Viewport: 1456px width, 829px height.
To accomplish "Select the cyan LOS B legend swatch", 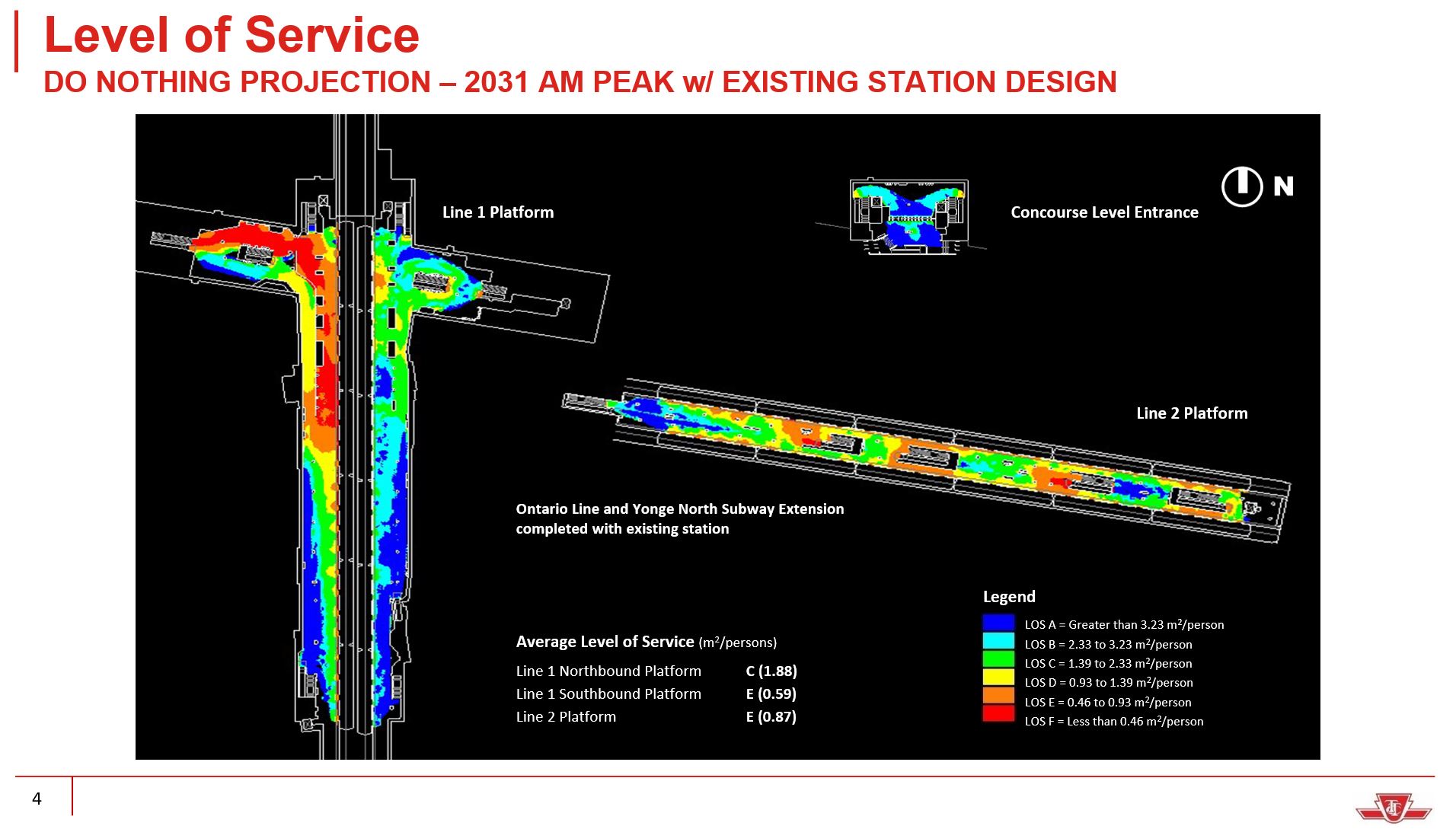I will click(x=998, y=642).
